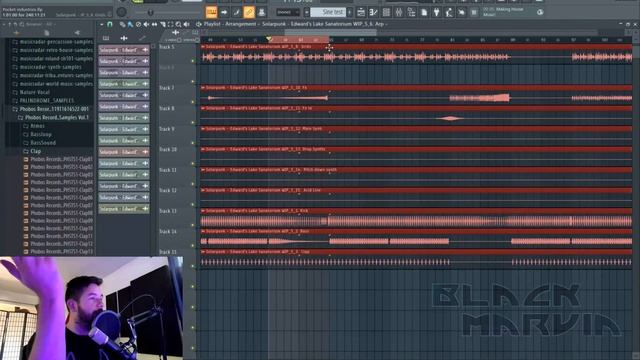Select the playlist Slip tool
The image size is (640, 360).
tap(154, 24)
